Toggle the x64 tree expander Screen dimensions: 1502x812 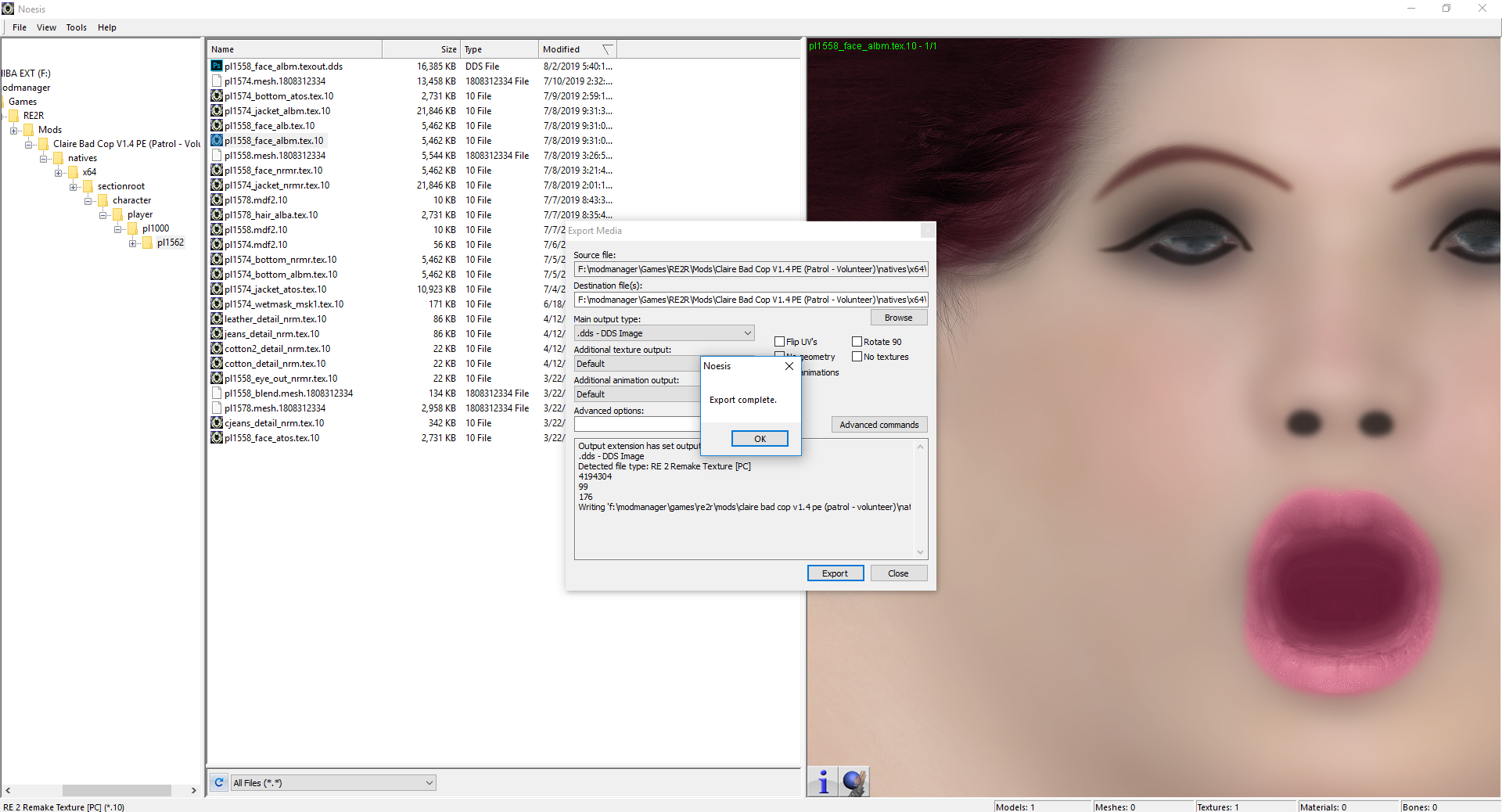click(x=59, y=172)
